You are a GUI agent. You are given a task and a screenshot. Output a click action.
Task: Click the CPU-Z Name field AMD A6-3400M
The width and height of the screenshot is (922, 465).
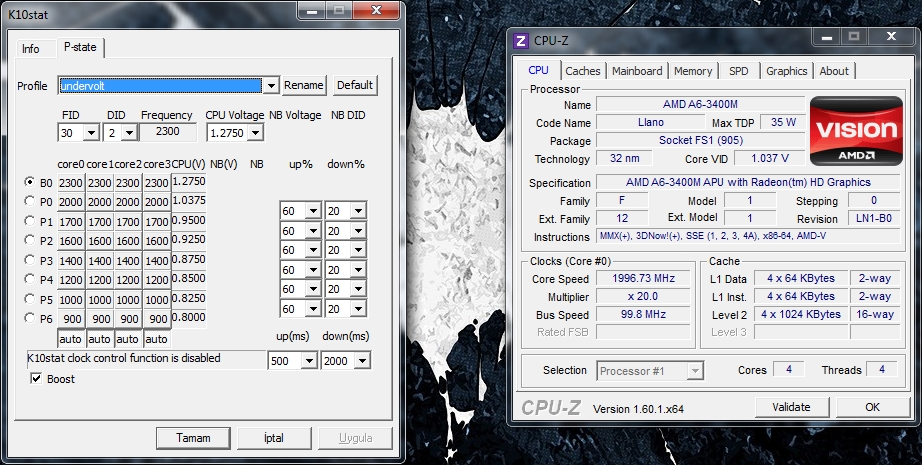(700, 104)
